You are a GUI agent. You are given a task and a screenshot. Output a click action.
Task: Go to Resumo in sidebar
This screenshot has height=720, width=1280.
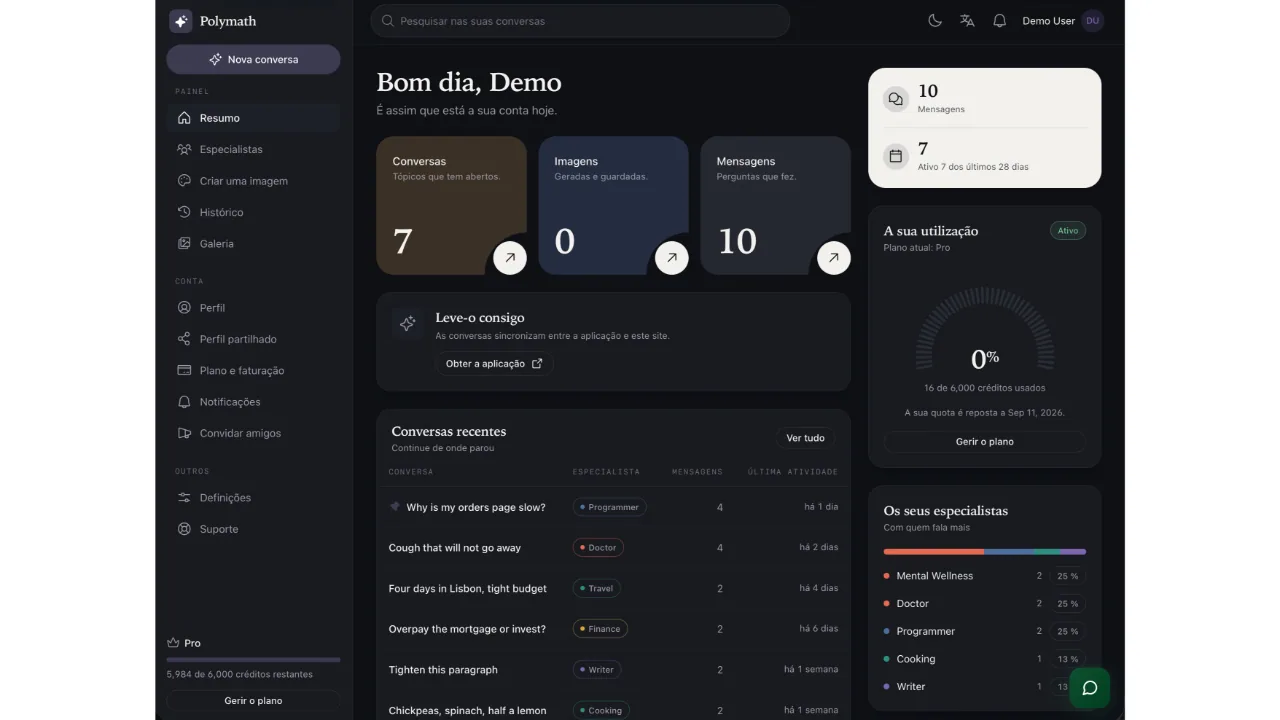point(253,118)
